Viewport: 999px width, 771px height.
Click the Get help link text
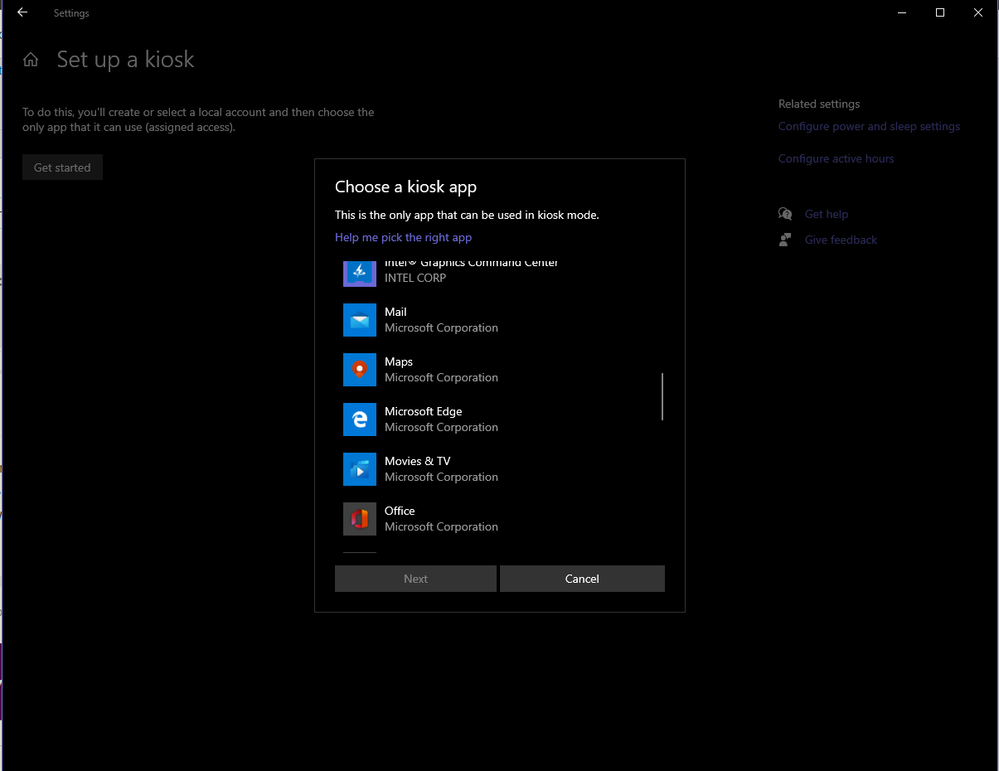coord(826,214)
